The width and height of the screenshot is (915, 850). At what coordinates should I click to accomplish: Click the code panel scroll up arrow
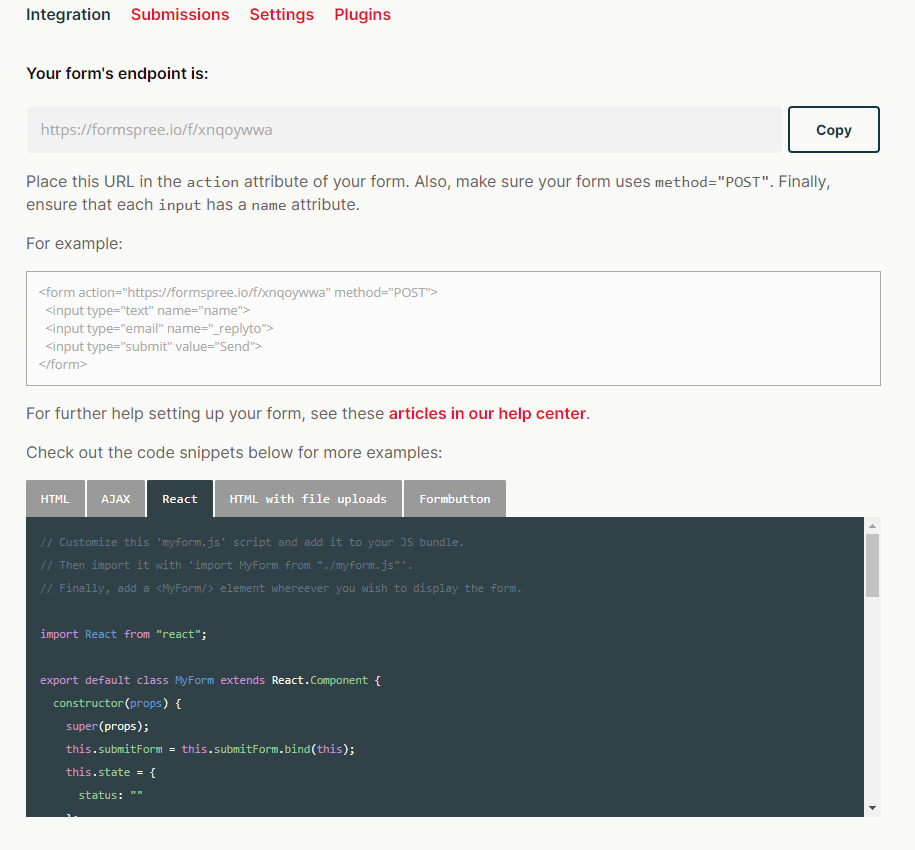pyautogui.click(x=872, y=526)
